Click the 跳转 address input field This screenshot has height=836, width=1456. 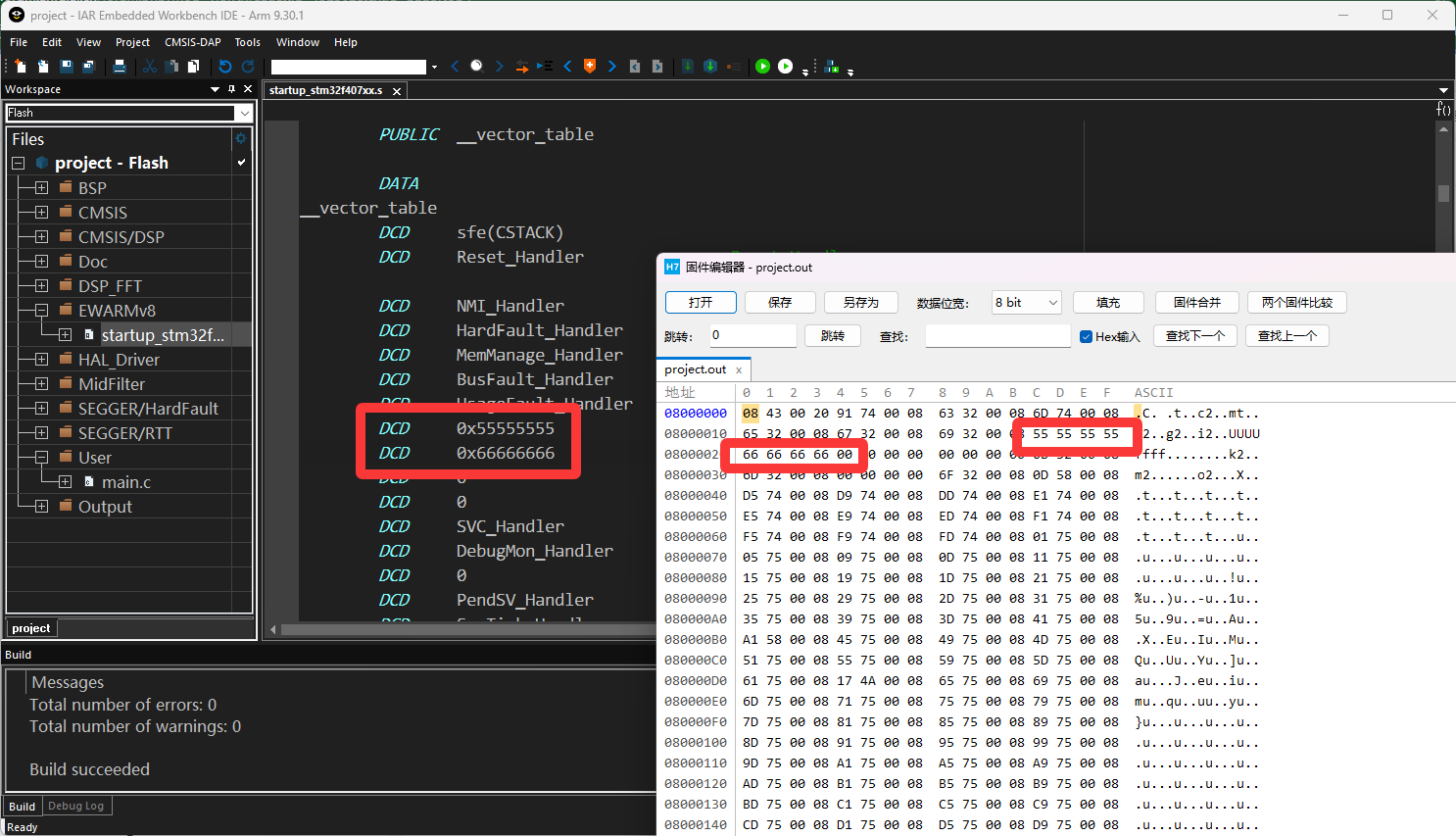(x=752, y=335)
